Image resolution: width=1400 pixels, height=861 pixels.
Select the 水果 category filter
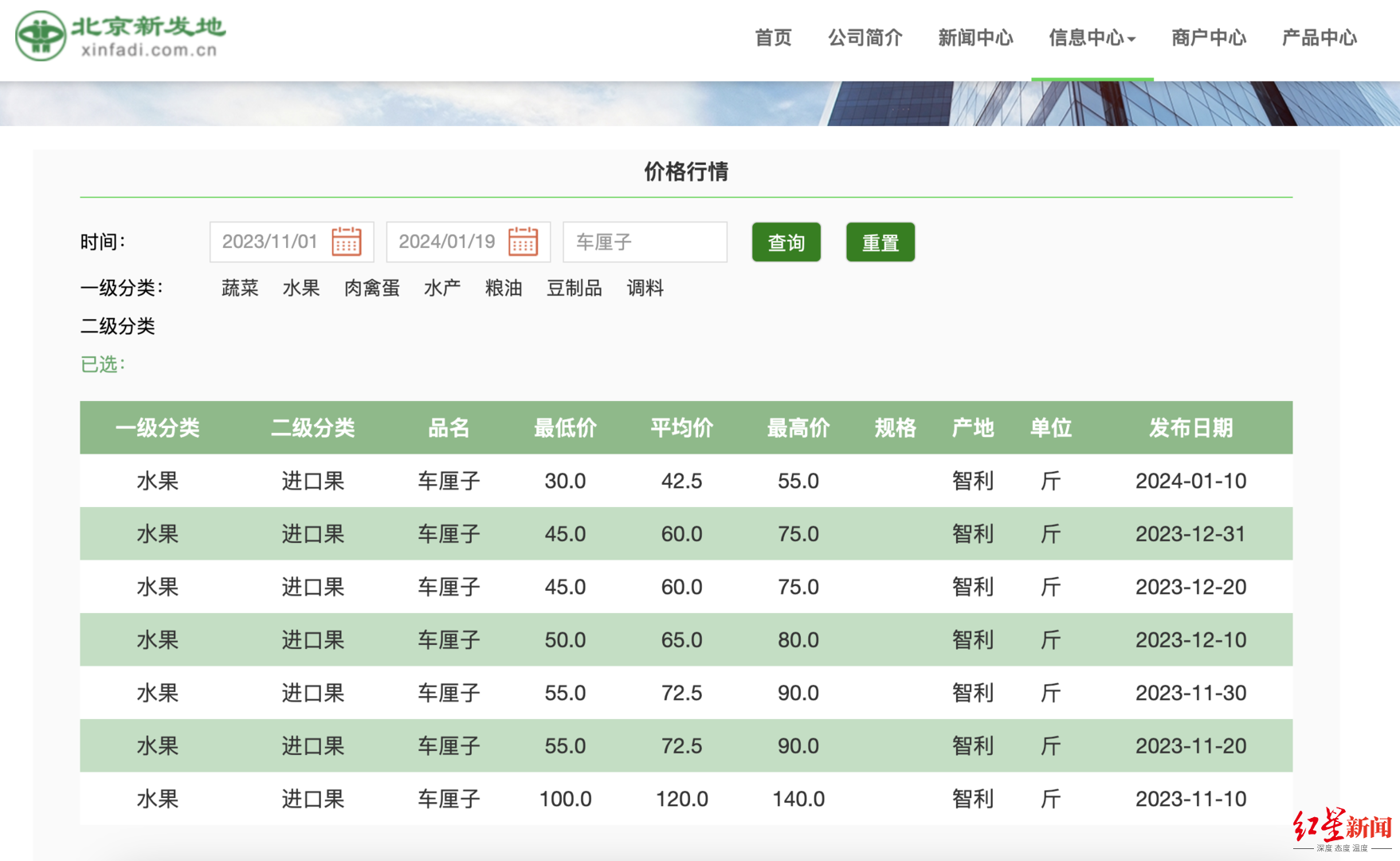300,289
